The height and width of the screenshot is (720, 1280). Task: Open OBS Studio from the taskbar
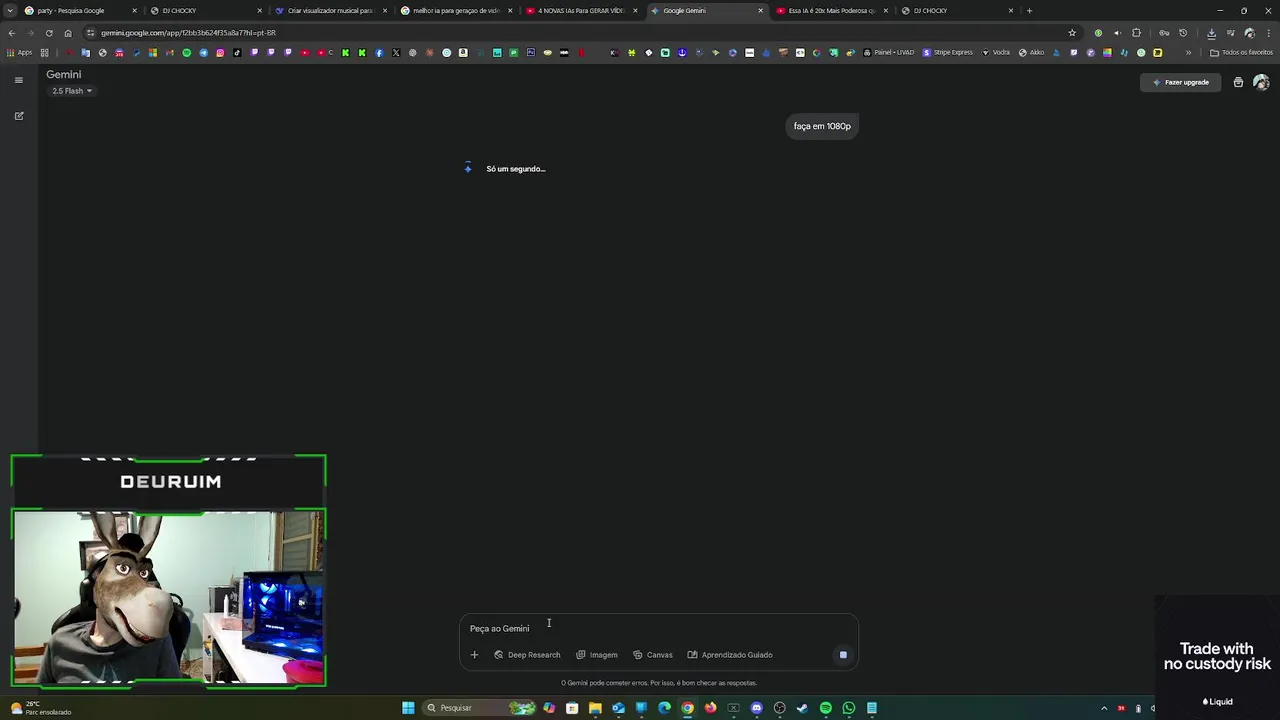779,708
